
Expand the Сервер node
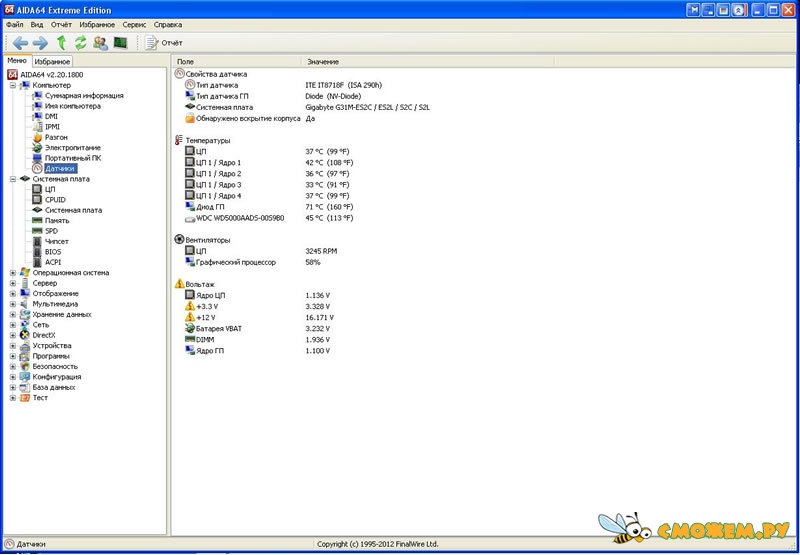[x=13, y=283]
